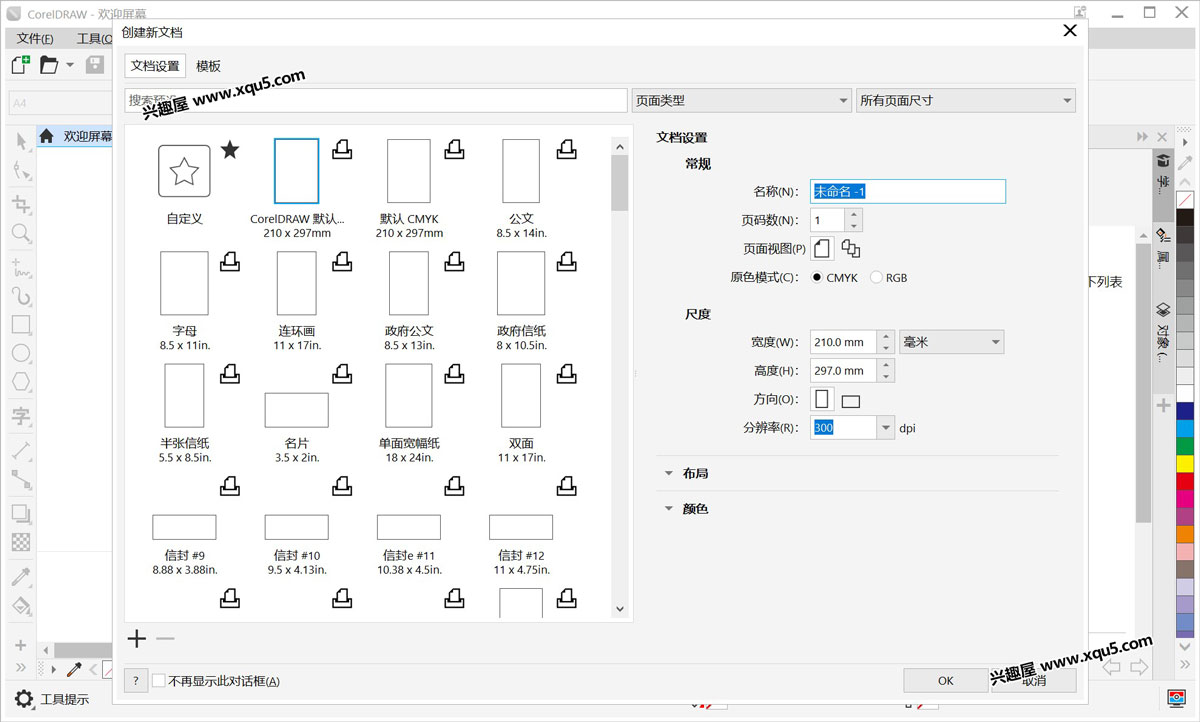Image resolution: width=1200 pixels, height=722 pixels.
Task: Open the resolution dropdown arrow
Action: [885, 428]
